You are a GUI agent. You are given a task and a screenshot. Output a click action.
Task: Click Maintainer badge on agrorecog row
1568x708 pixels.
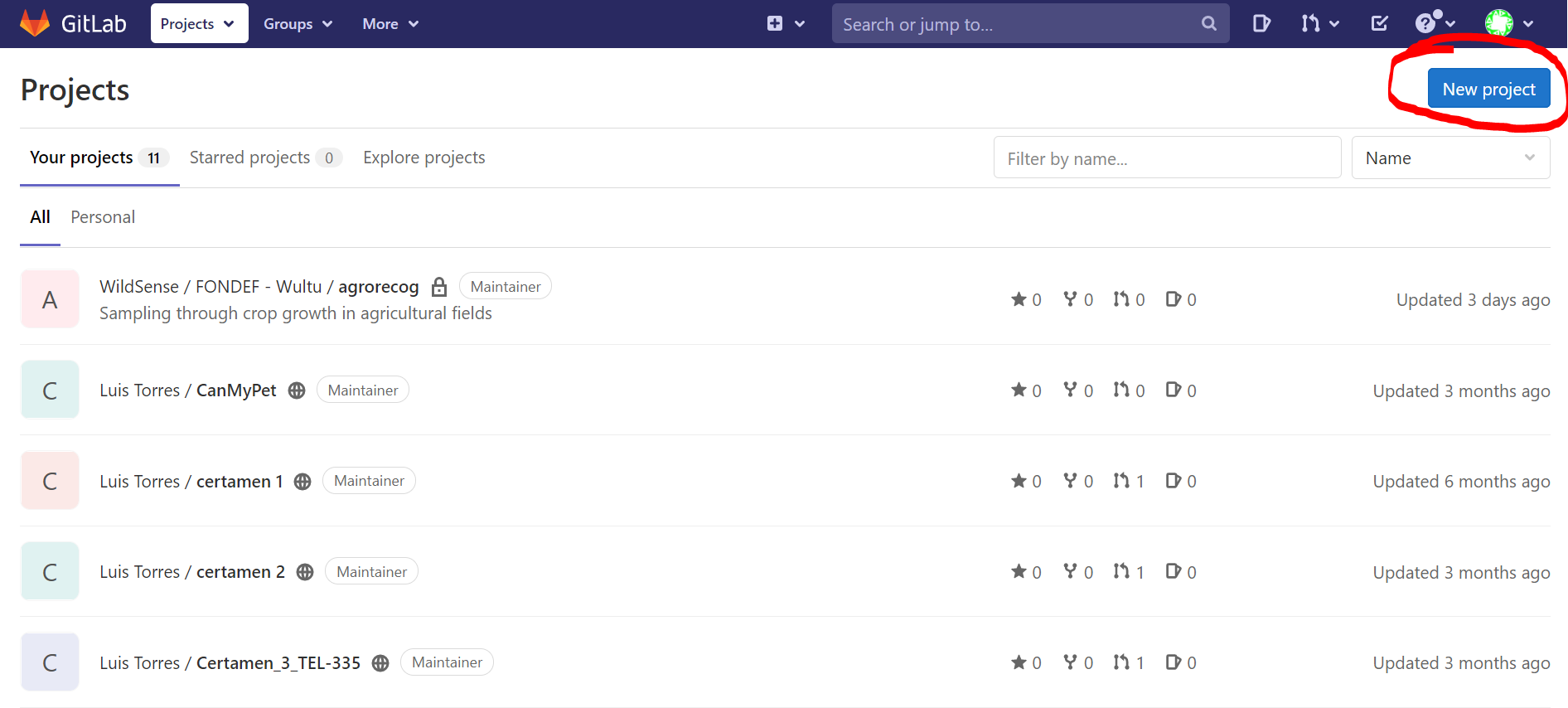pyautogui.click(x=506, y=286)
